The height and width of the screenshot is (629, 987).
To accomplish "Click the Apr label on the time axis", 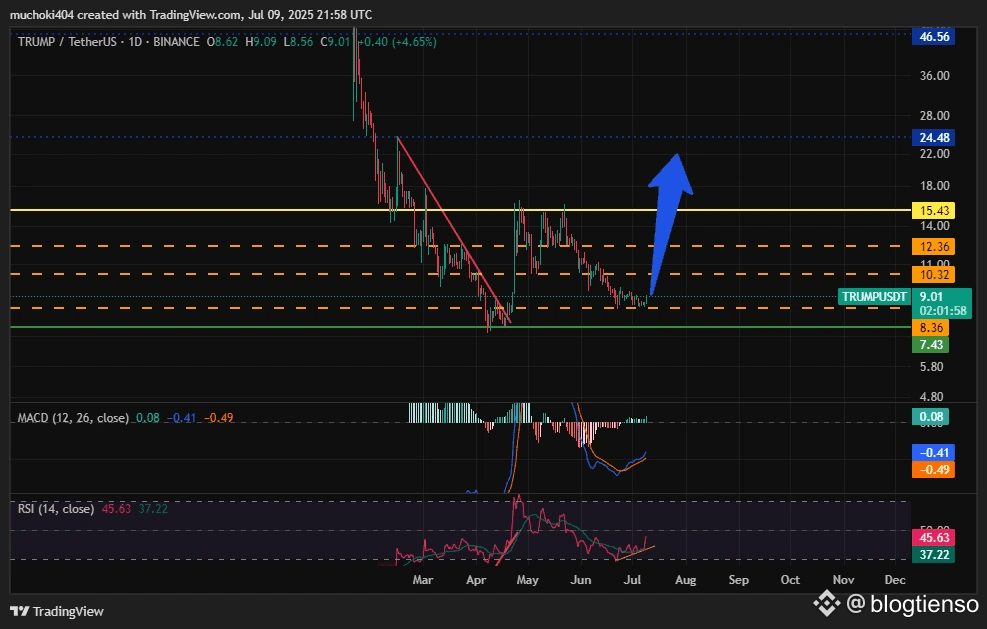I will click(x=476, y=580).
